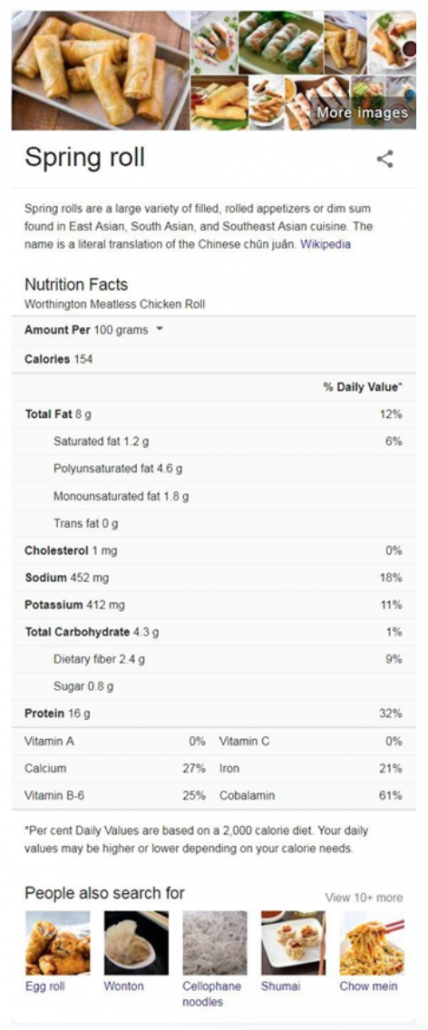Click the Egg roll text link

[x=45, y=986]
